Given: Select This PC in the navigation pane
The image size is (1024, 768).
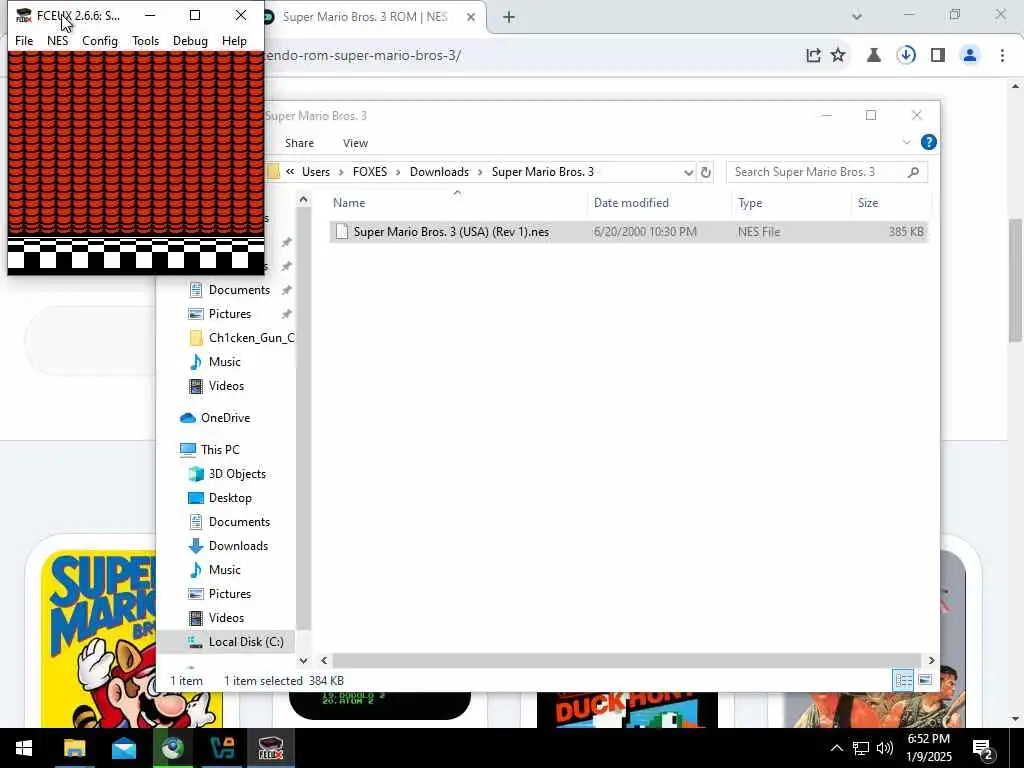Looking at the screenshot, I should pos(220,450).
